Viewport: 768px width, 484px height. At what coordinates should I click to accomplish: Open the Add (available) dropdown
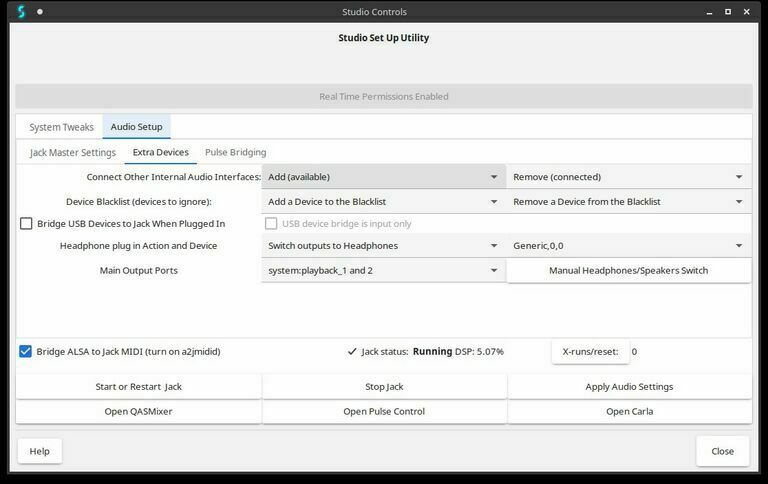(x=384, y=177)
